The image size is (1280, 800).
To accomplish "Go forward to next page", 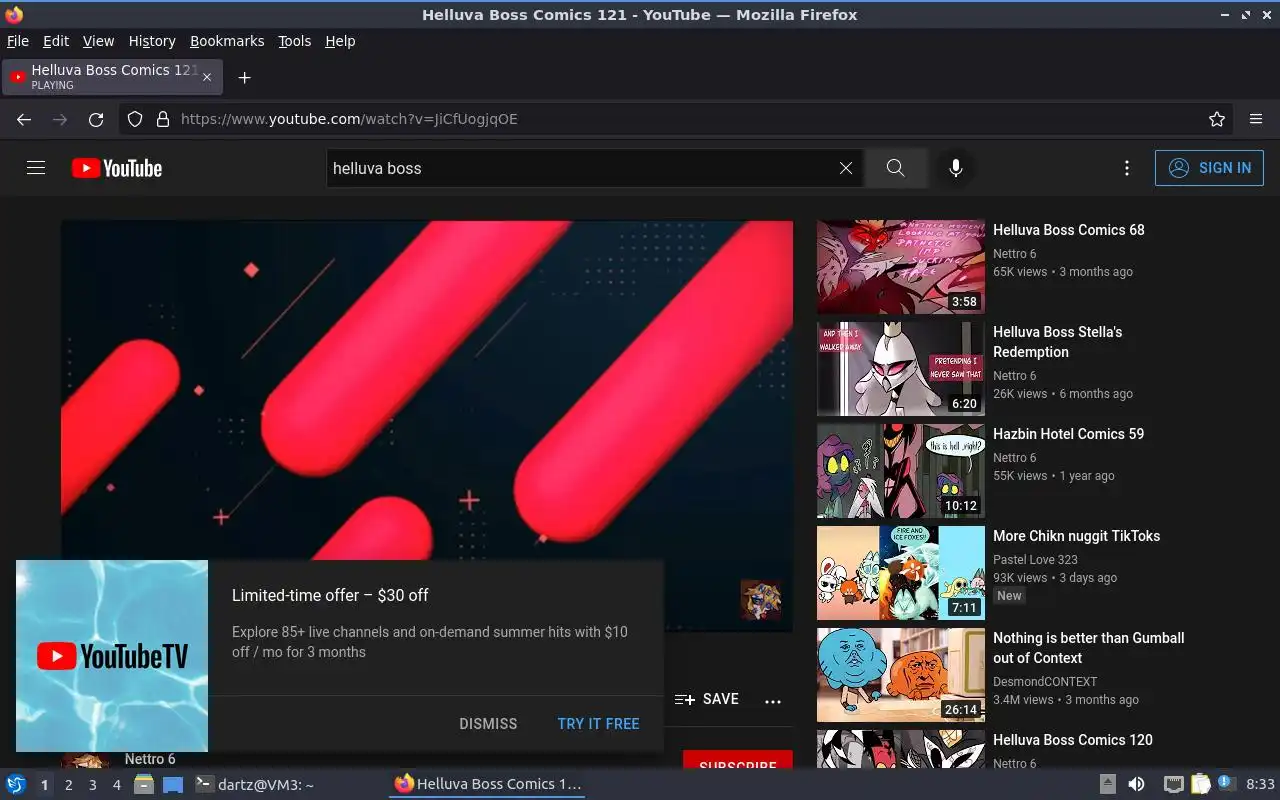I will [x=60, y=119].
